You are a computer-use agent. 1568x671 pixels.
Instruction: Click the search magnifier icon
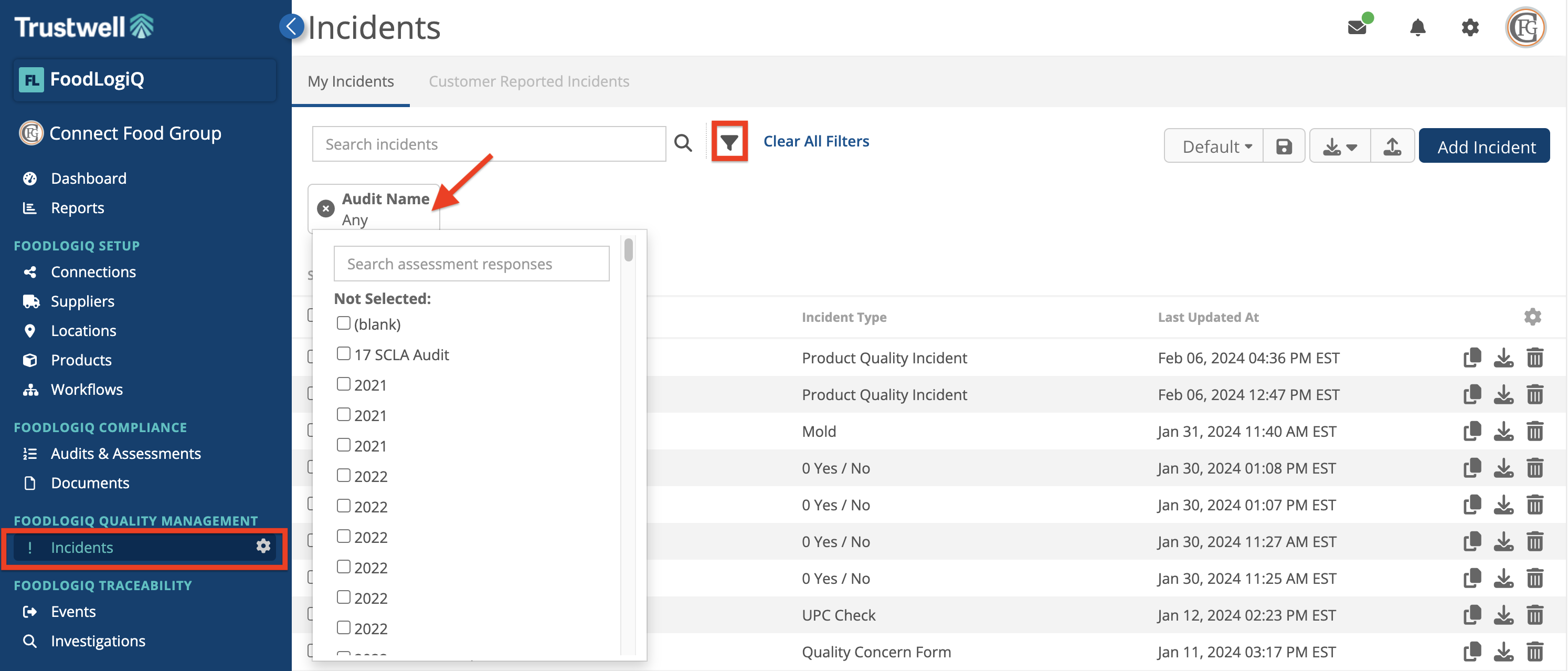pyautogui.click(x=683, y=144)
